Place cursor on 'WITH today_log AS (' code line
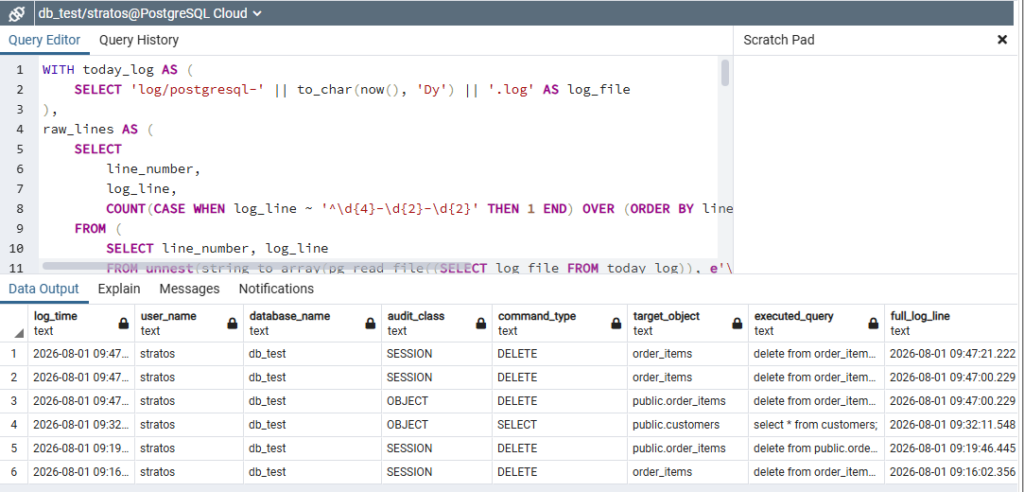 118,70
